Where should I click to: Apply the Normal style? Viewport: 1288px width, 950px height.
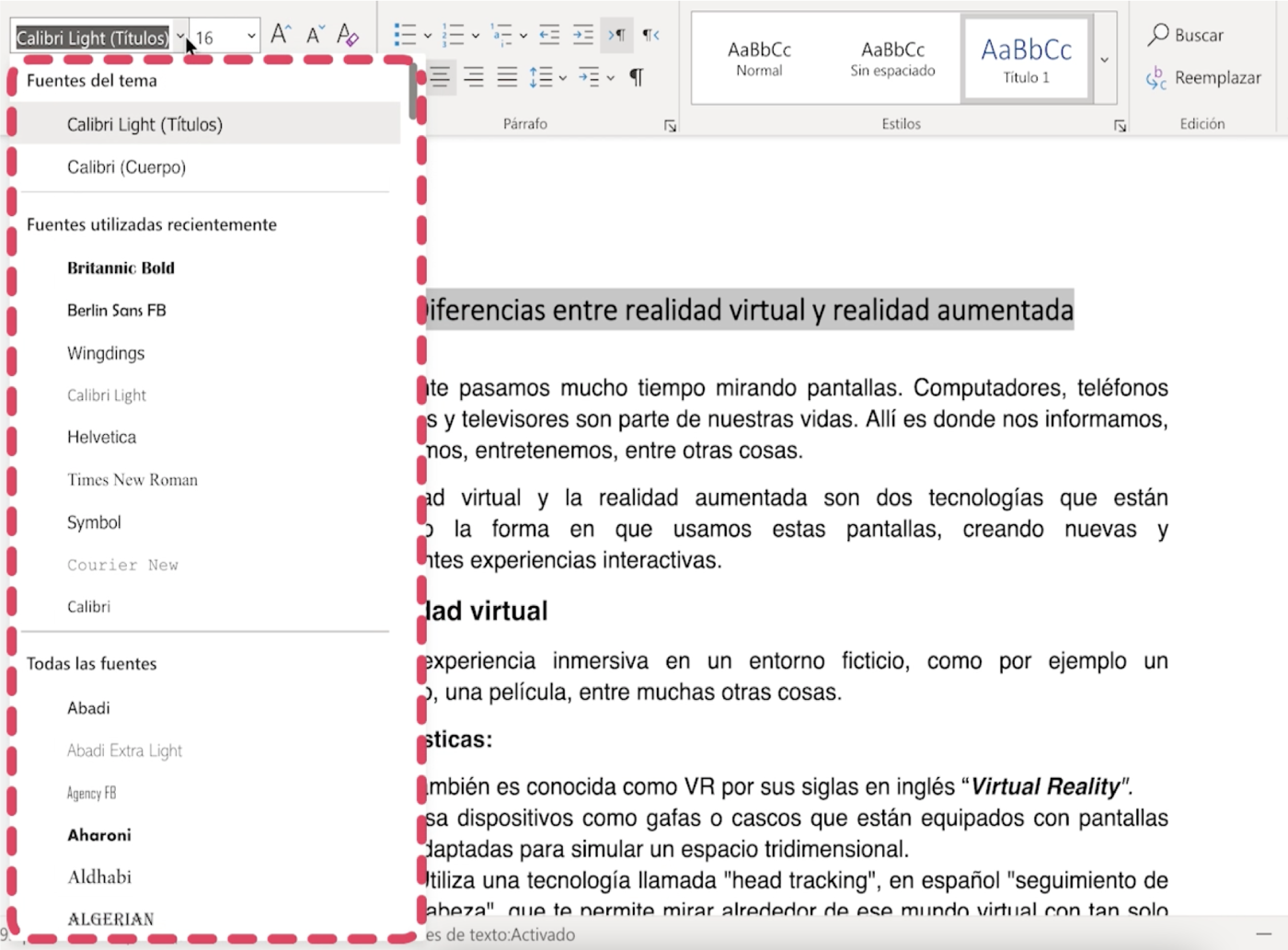[x=759, y=59]
